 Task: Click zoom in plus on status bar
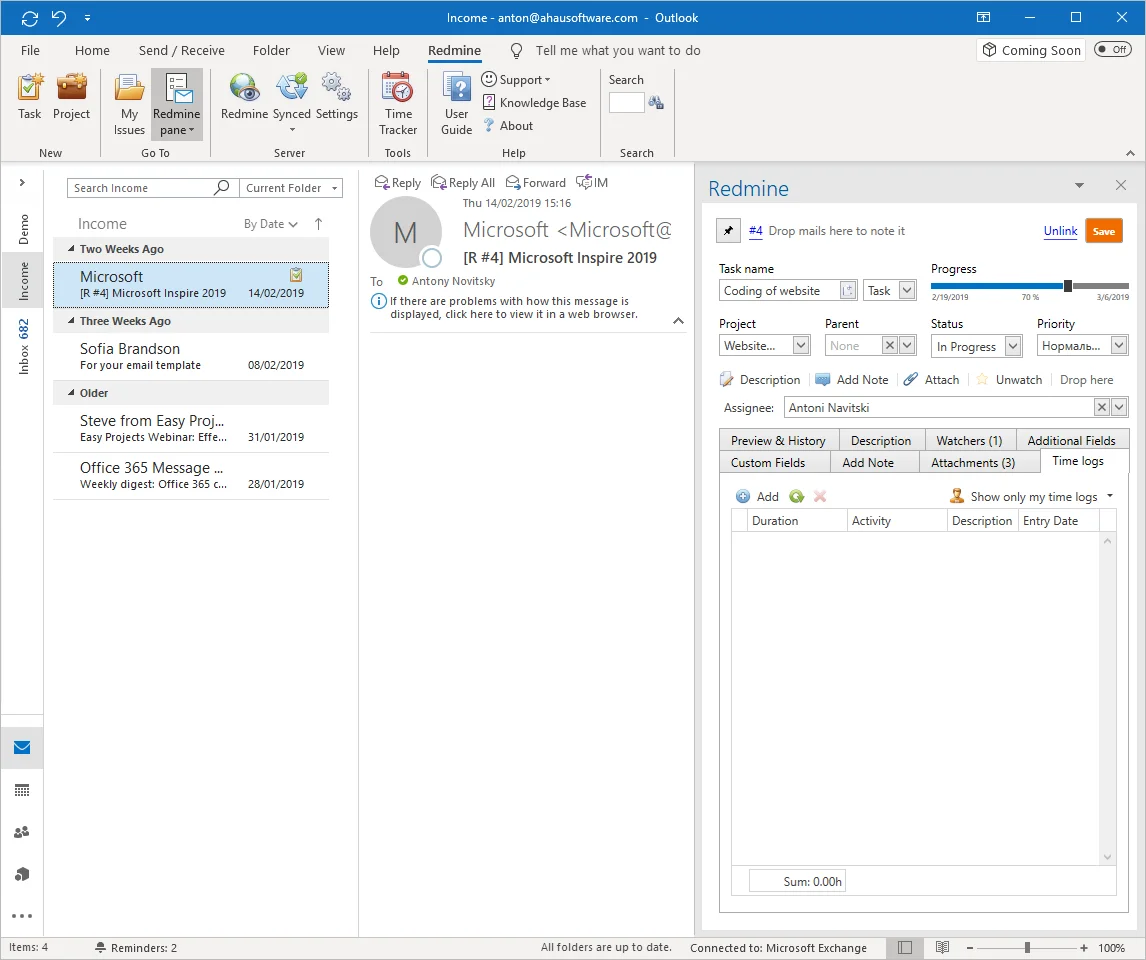point(1084,948)
